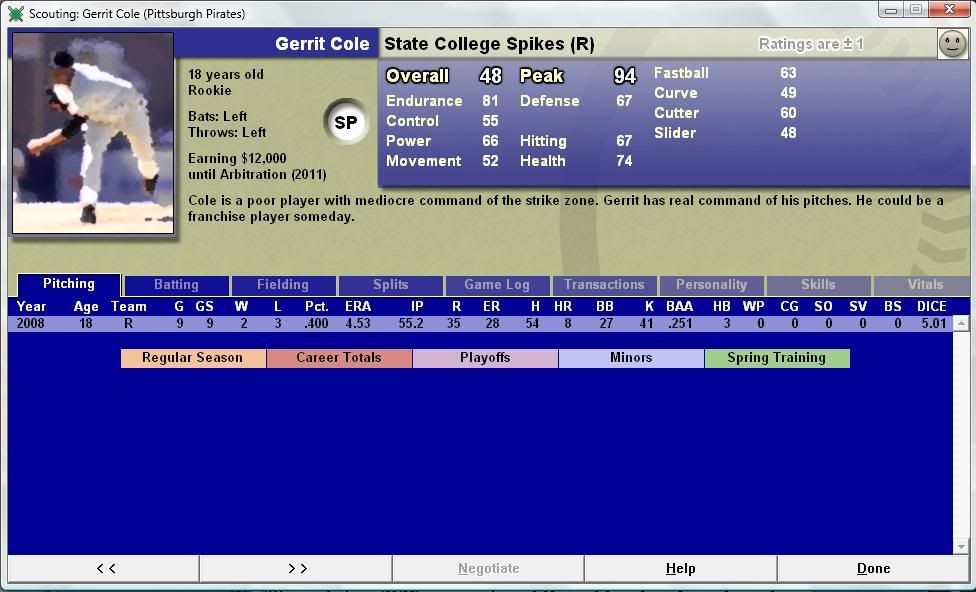The height and width of the screenshot is (592, 976).
Task: Select the 2008 season stats row
Action: [x=480, y=324]
